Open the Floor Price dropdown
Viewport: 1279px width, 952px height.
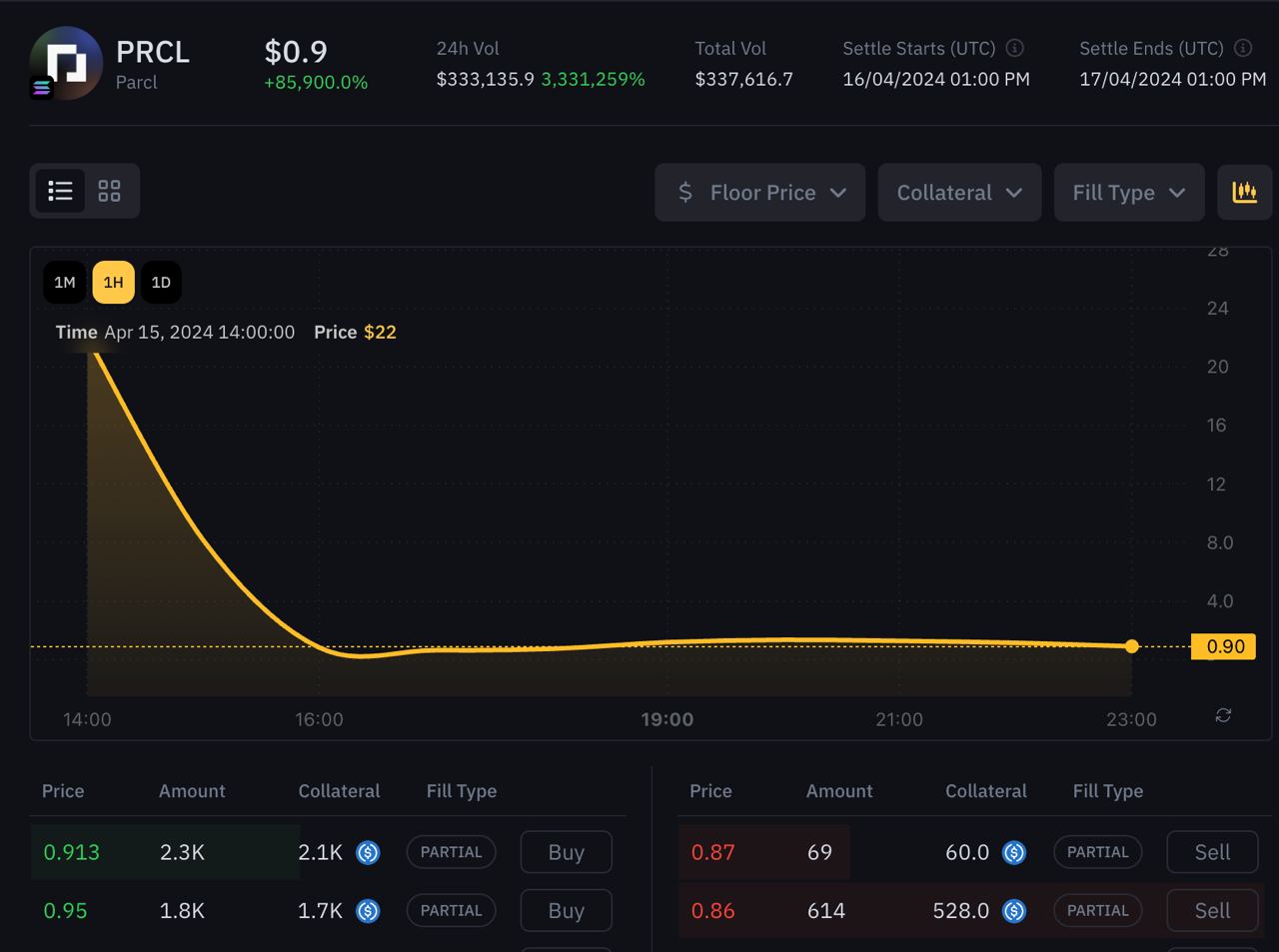click(x=760, y=192)
